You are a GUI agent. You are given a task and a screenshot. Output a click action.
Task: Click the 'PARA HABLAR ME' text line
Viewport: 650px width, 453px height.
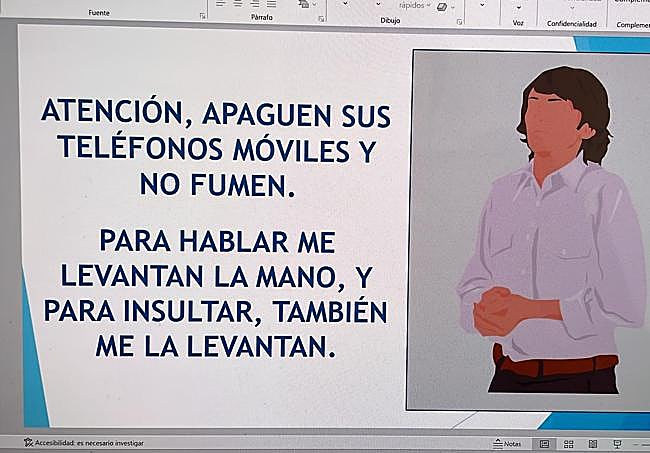[218, 241]
